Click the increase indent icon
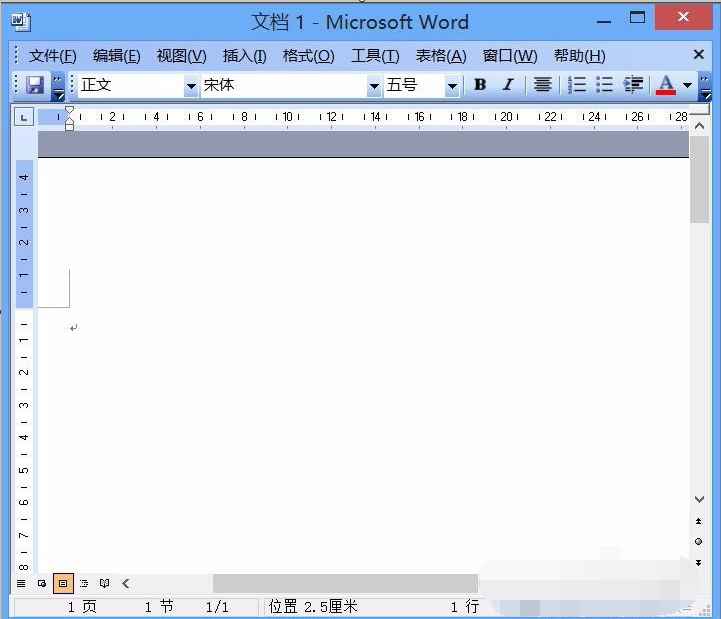Image resolution: width=721 pixels, height=619 pixels. point(633,85)
